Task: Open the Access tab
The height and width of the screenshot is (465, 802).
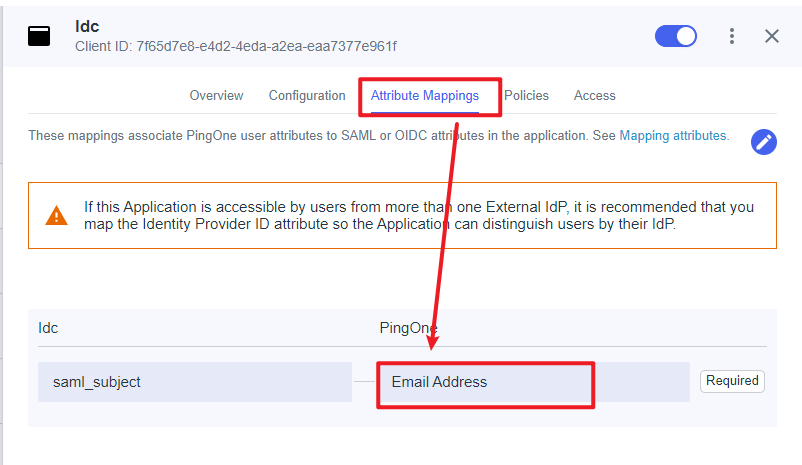Action: pos(594,96)
